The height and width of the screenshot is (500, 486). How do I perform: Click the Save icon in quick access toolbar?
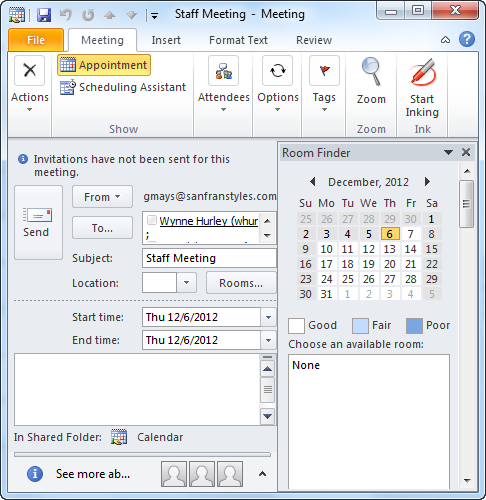(x=44, y=15)
